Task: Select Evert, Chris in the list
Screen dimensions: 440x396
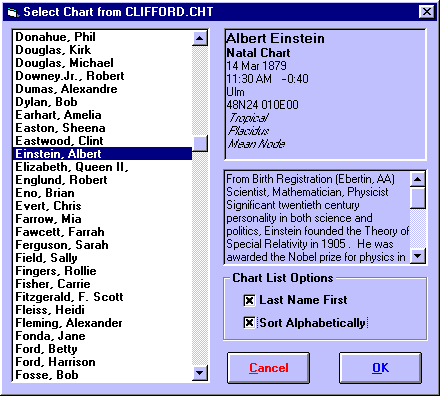Action: pyautogui.click(x=102, y=206)
